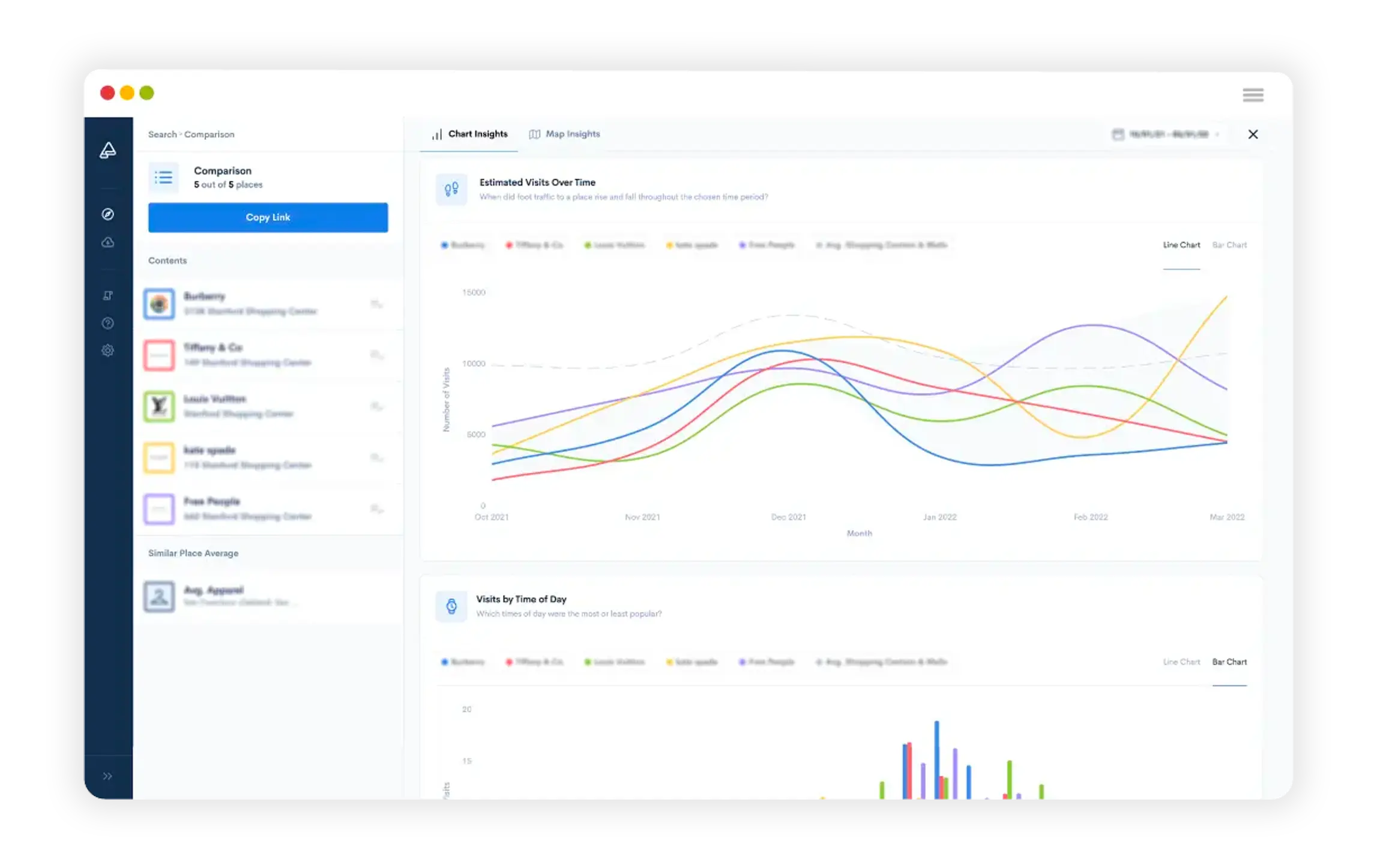Click the Similar Place Average heading
The image size is (1377, 868).
pyautogui.click(x=193, y=553)
